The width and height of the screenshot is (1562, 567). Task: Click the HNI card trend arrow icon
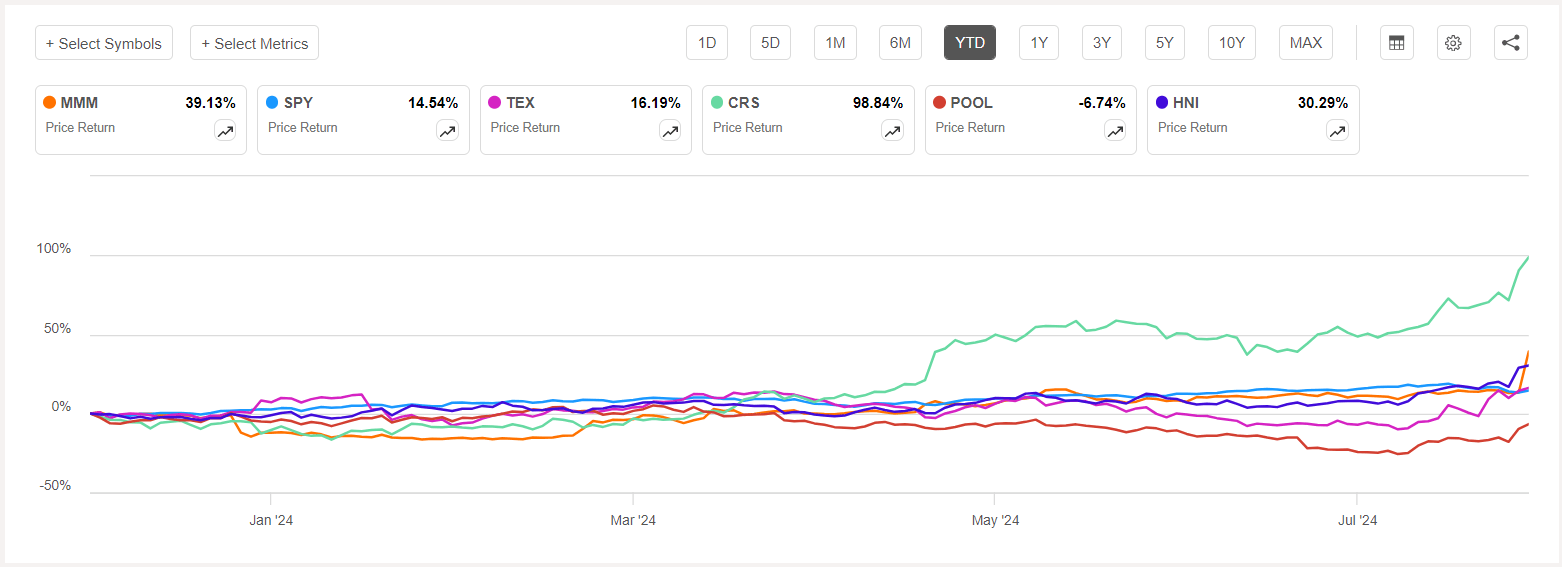[1337, 131]
